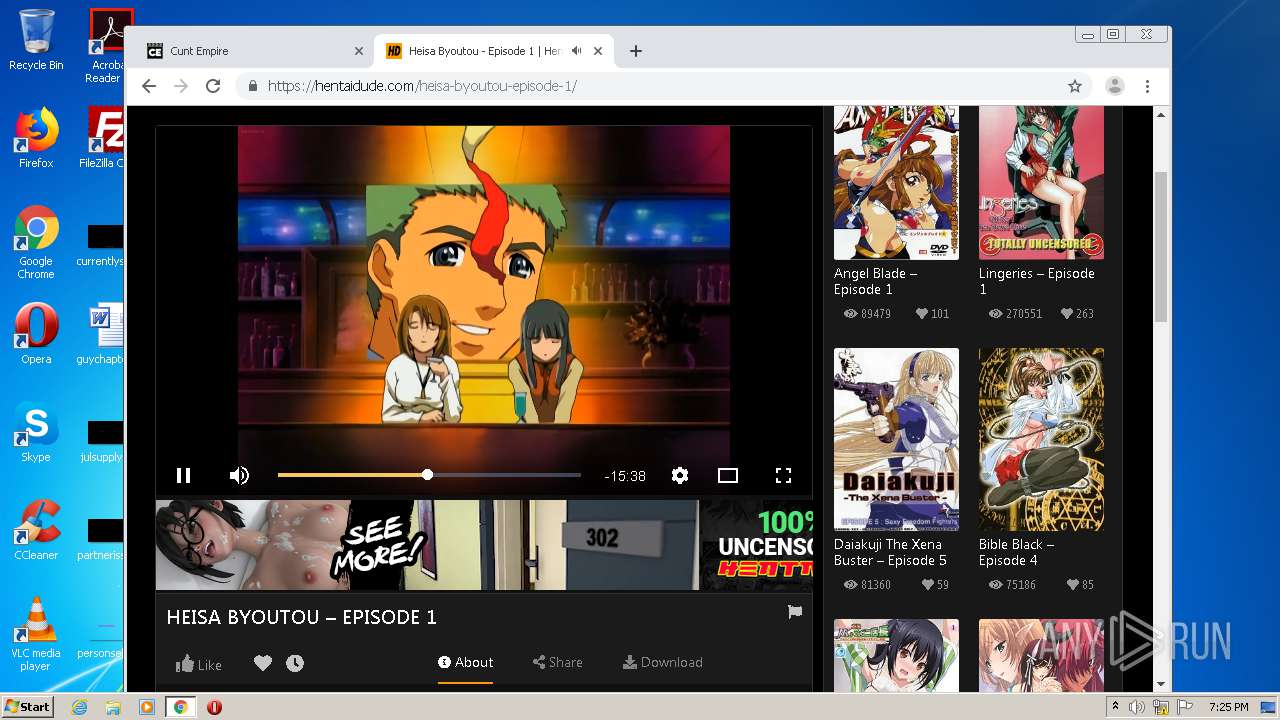The width and height of the screenshot is (1280, 720).
Task: Launch CCleaner desktop shortcut
Action: [x=36, y=530]
